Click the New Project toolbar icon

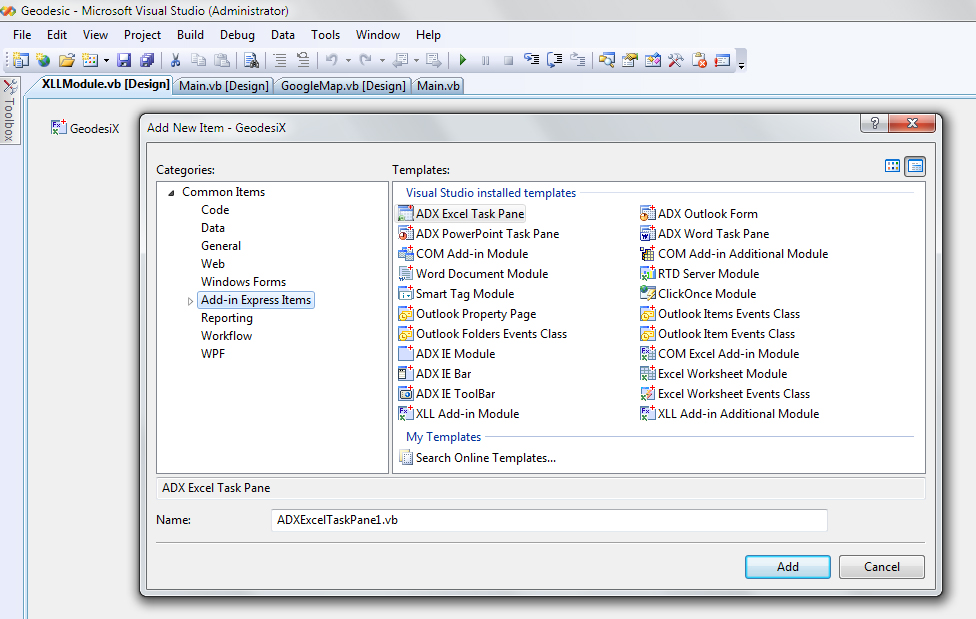21,60
